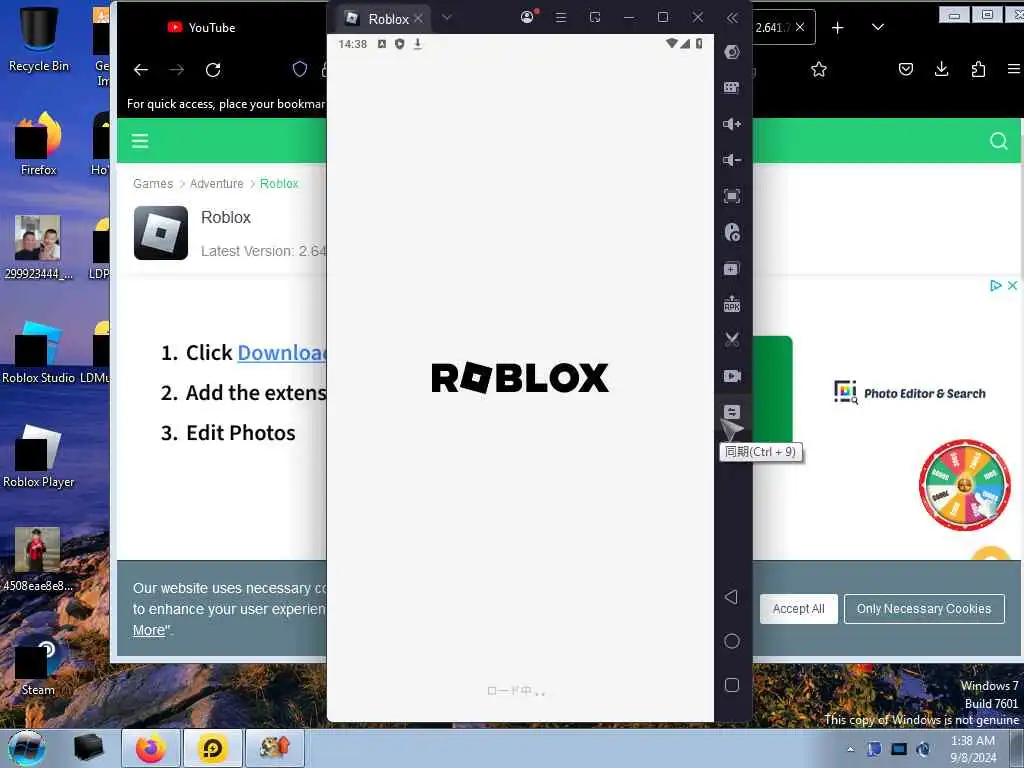Click Accept All cookies button
The image size is (1024, 768).
coord(799,609)
